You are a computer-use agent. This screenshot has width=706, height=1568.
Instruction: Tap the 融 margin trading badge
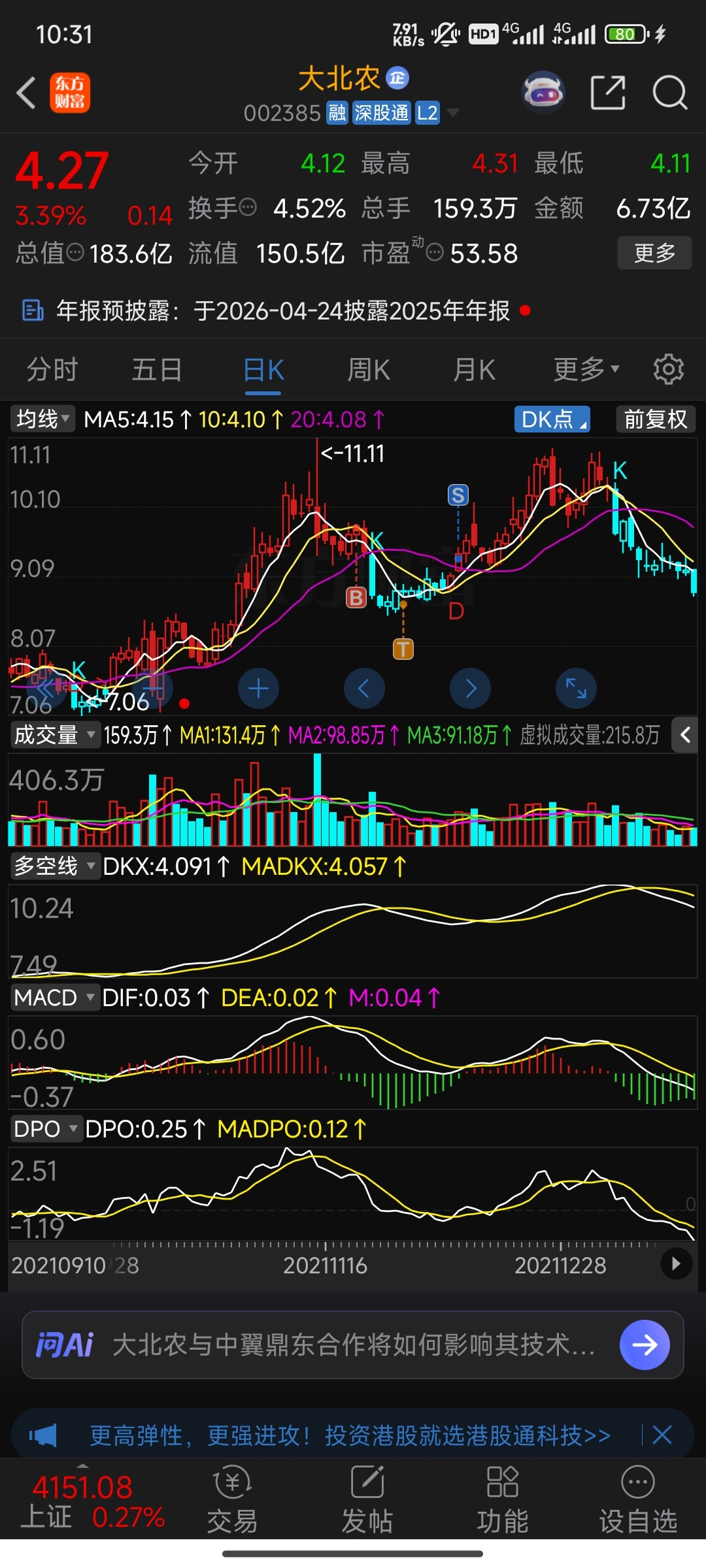[x=337, y=113]
